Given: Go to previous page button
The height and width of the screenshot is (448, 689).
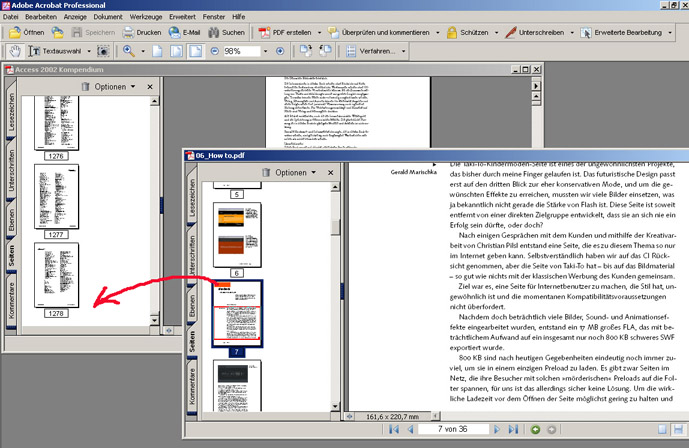Looking at the screenshot, I should coord(410,429).
